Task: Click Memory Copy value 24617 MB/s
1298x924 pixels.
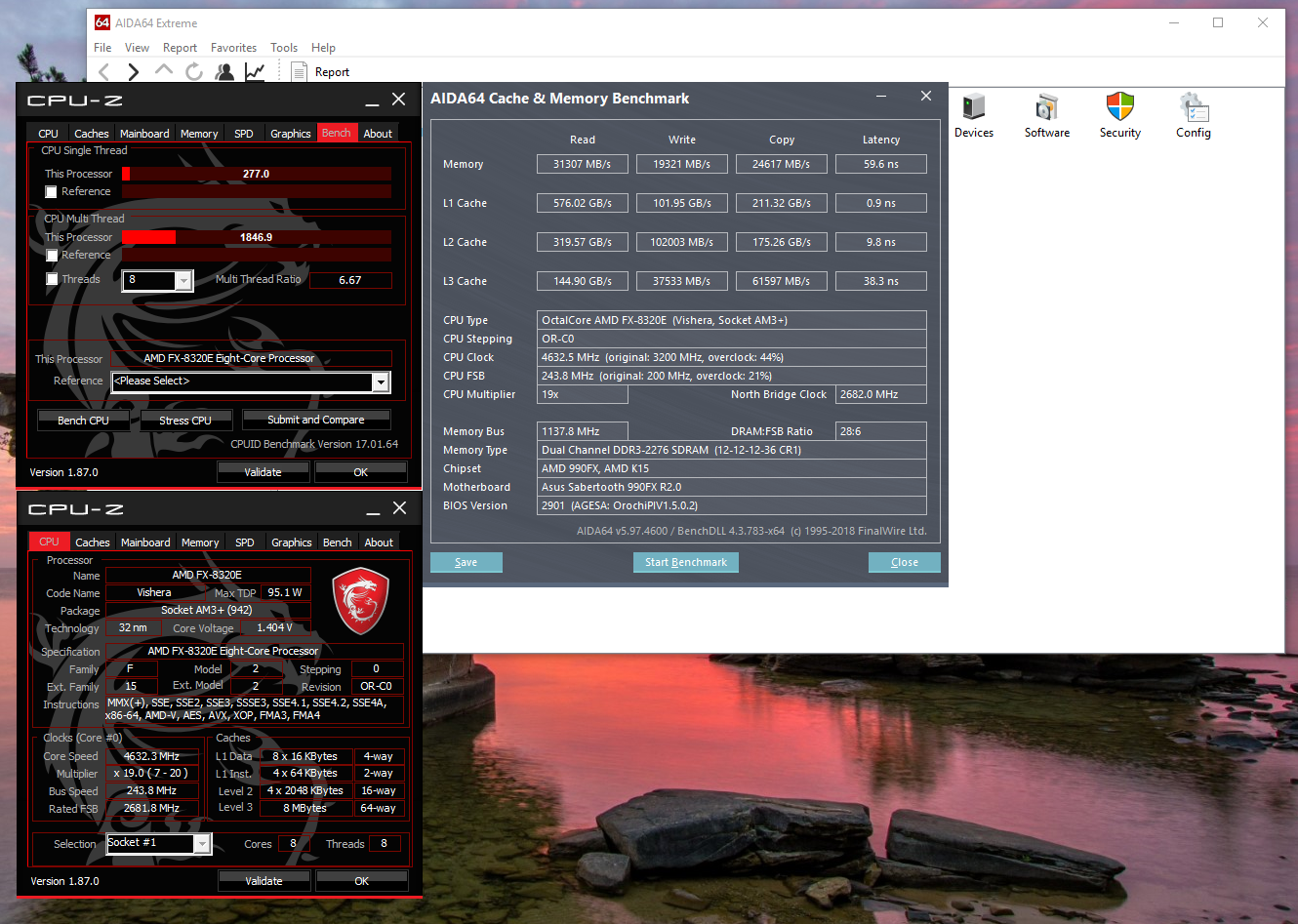Action: pyautogui.click(x=782, y=164)
